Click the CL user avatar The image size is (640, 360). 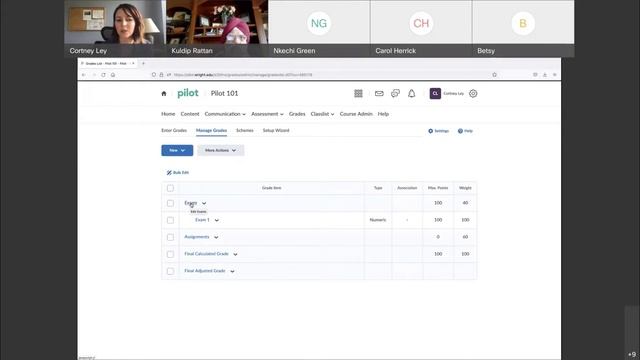pyautogui.click(x=435, y=93)
